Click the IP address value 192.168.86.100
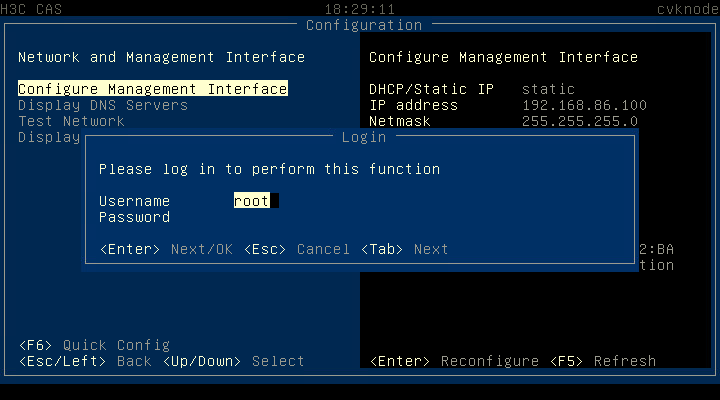Image resolution: width=720 pixels, height=400 pixels. click(x=584, y=105)
